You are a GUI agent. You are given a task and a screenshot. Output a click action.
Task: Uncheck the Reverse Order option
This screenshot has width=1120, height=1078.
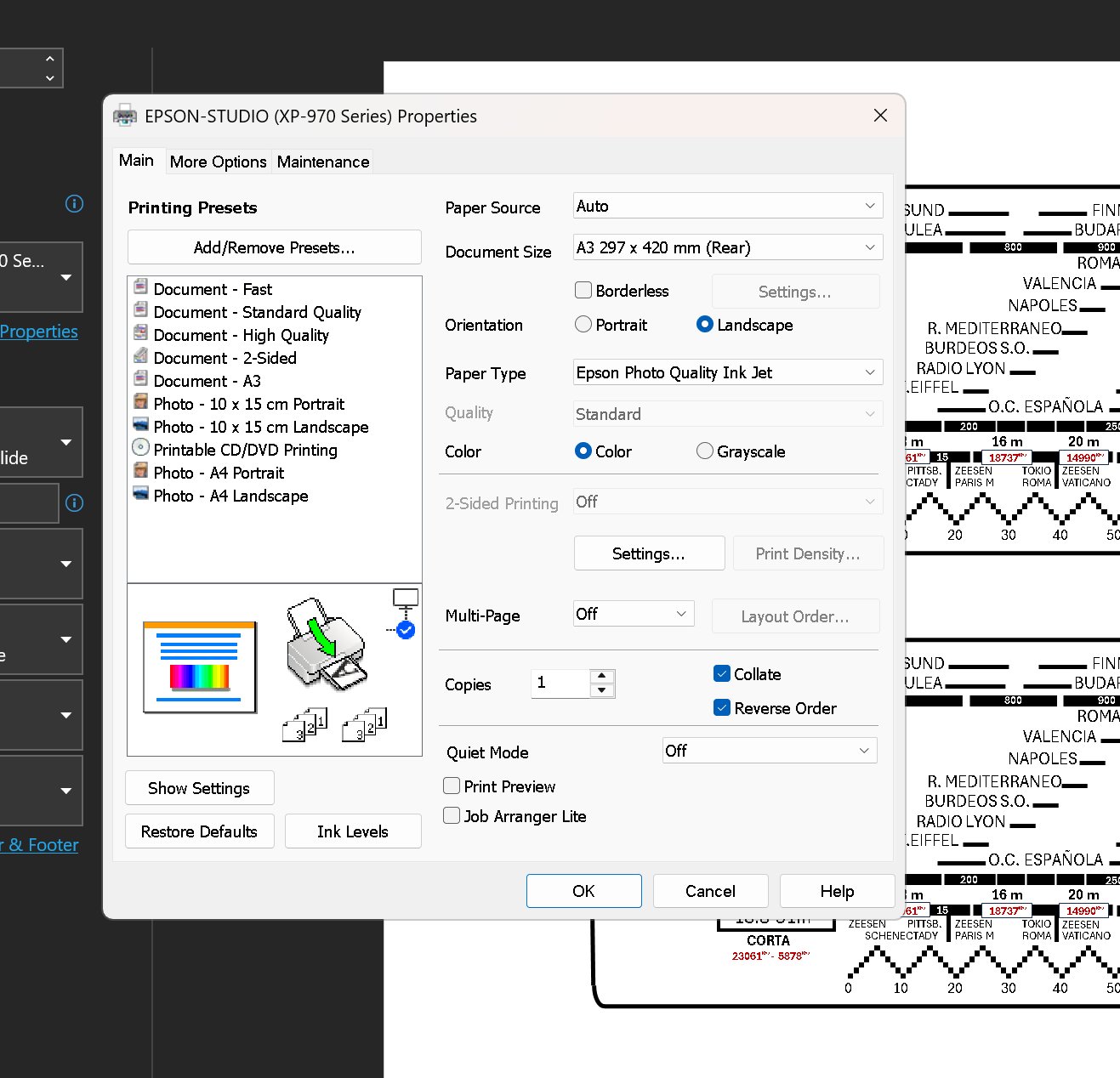click(x=722, y=708)
